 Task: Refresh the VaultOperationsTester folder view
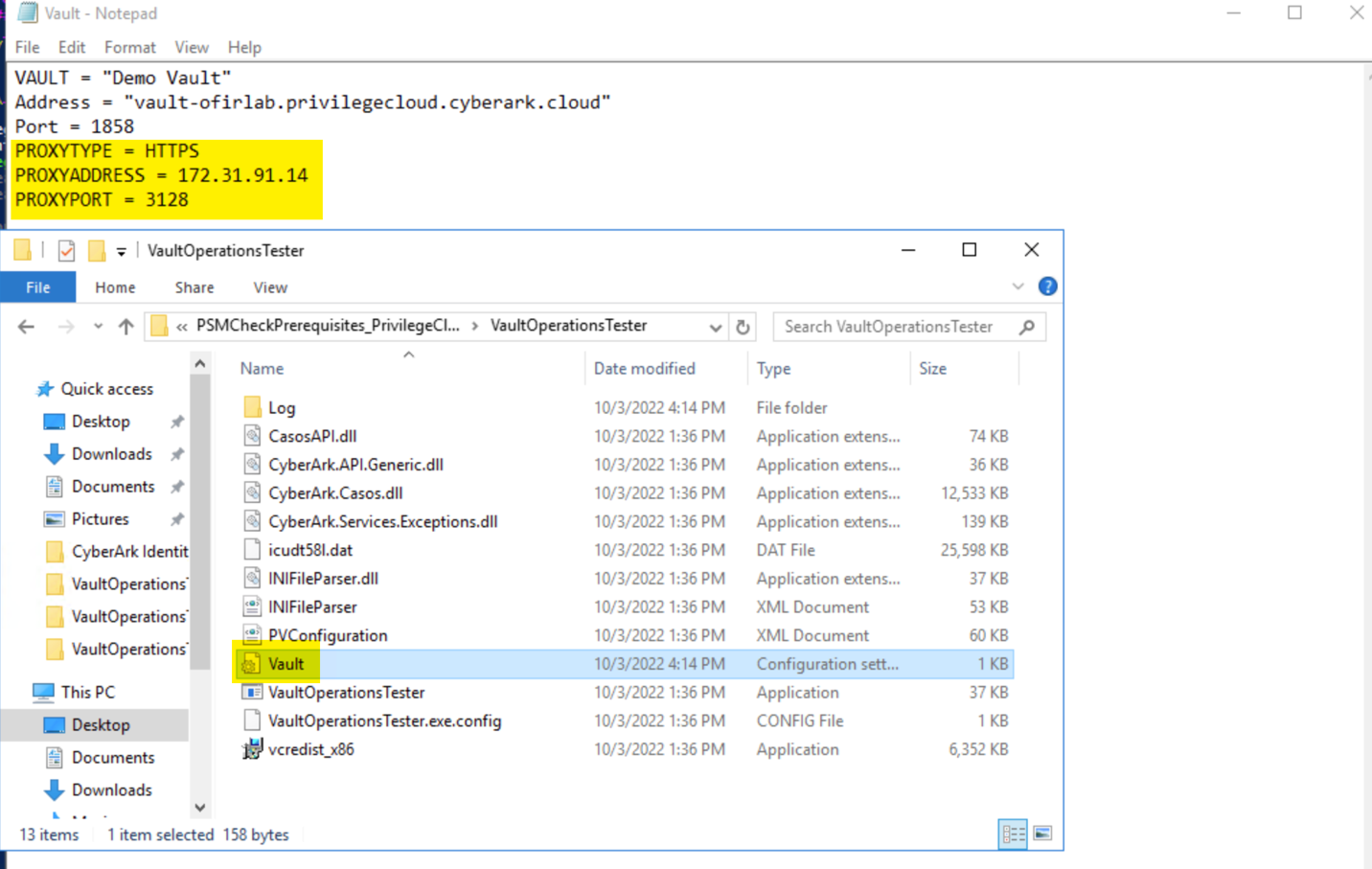click(743, 326)
